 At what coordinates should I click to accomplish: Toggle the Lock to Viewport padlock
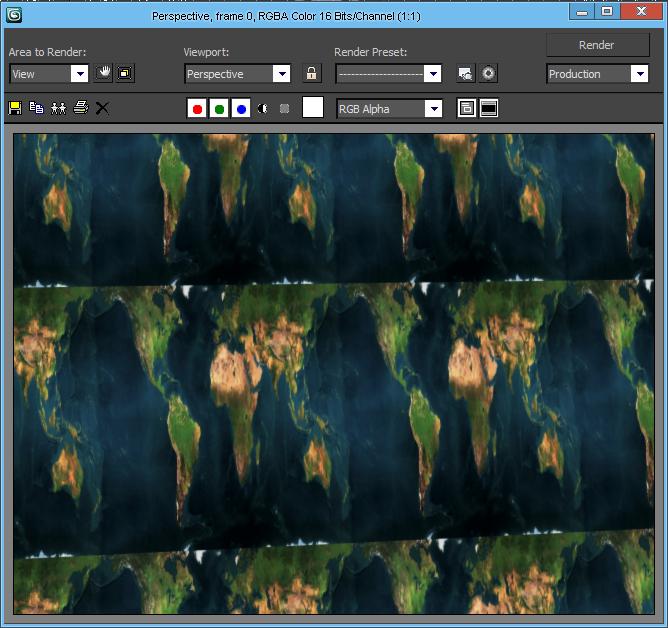[311, 73]
